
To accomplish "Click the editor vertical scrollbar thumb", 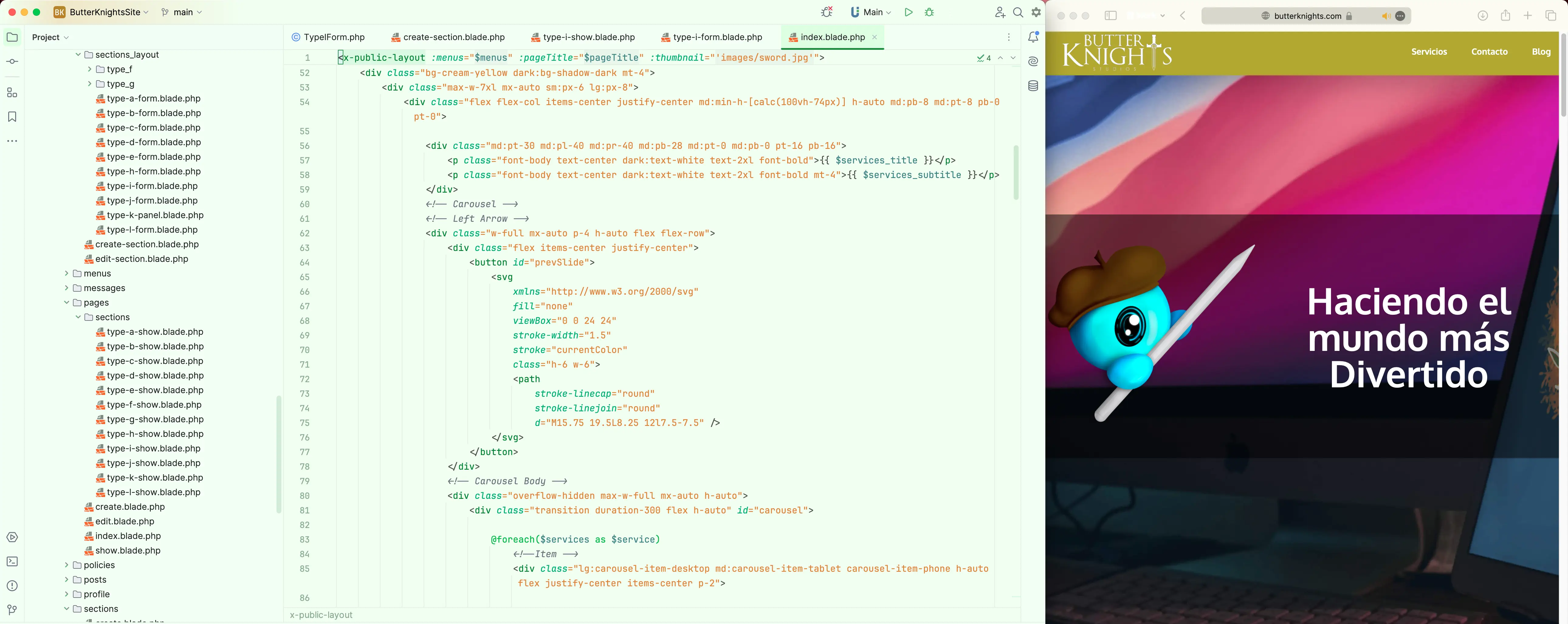I will tap(1015, 172).
